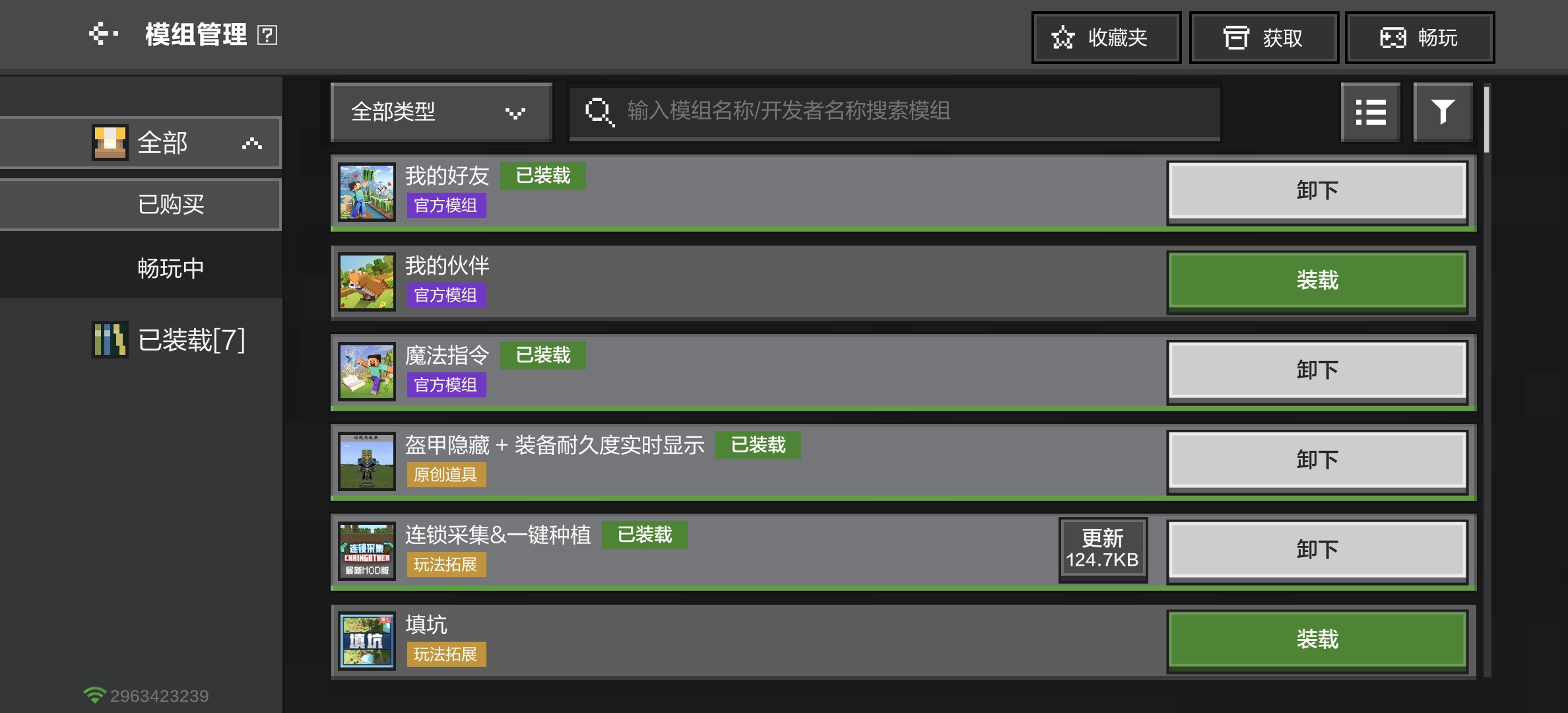
Task: Switch to the 畅玩中 tab
Action: coord(170,269)
